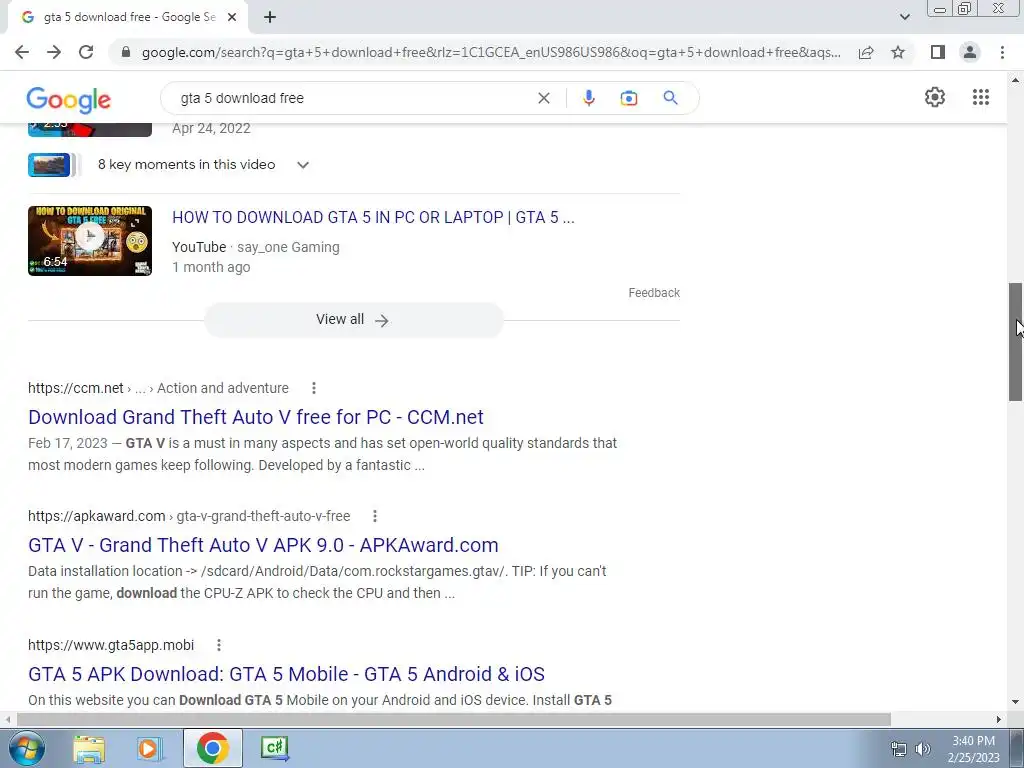Open the Google apps grid
Viewport: 1024px width, 768px height.
click(x=980, y=97)
